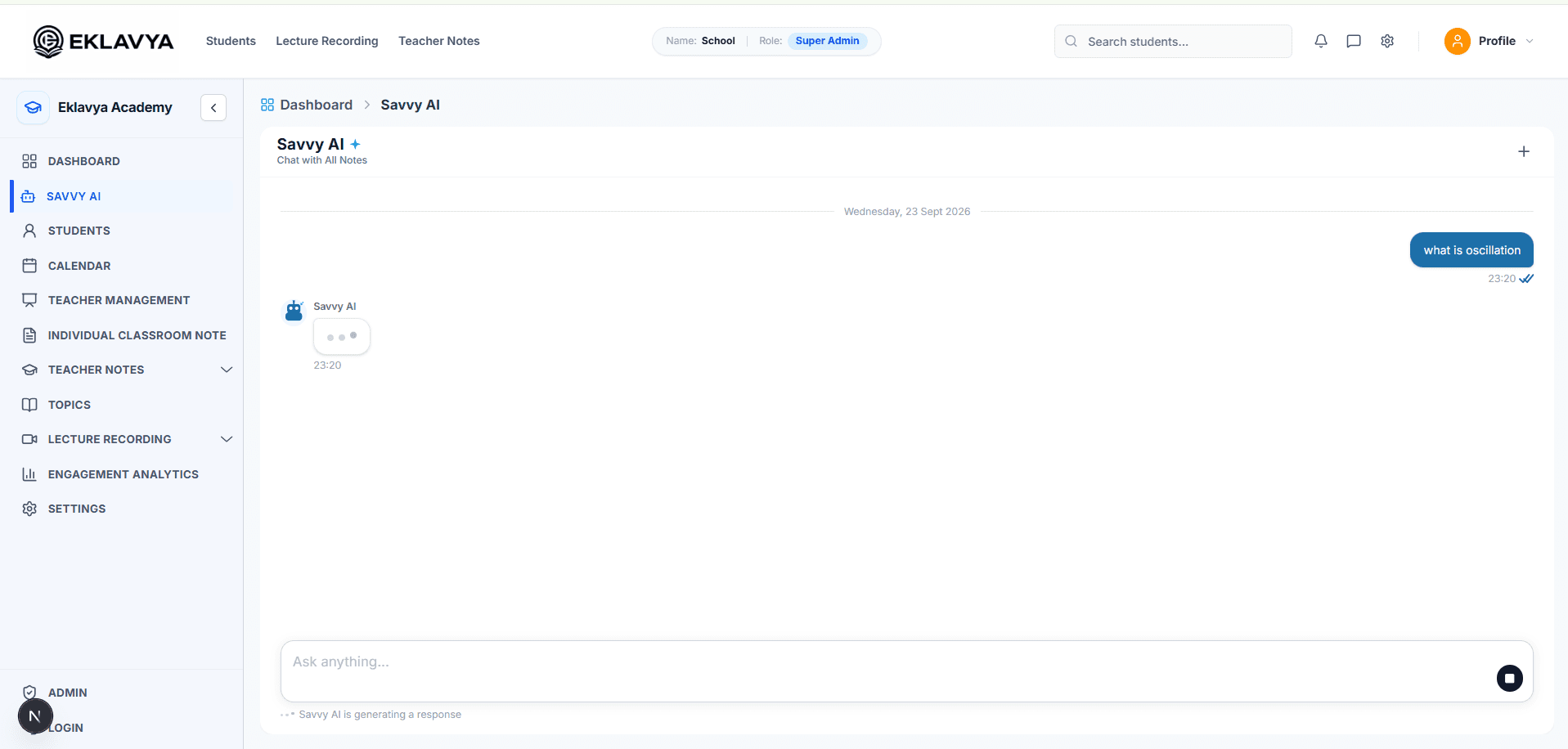Open Teacher Notes in top navigation
Screen dimensions: 1568x749
pyautogui.click(x=439, y=41)
